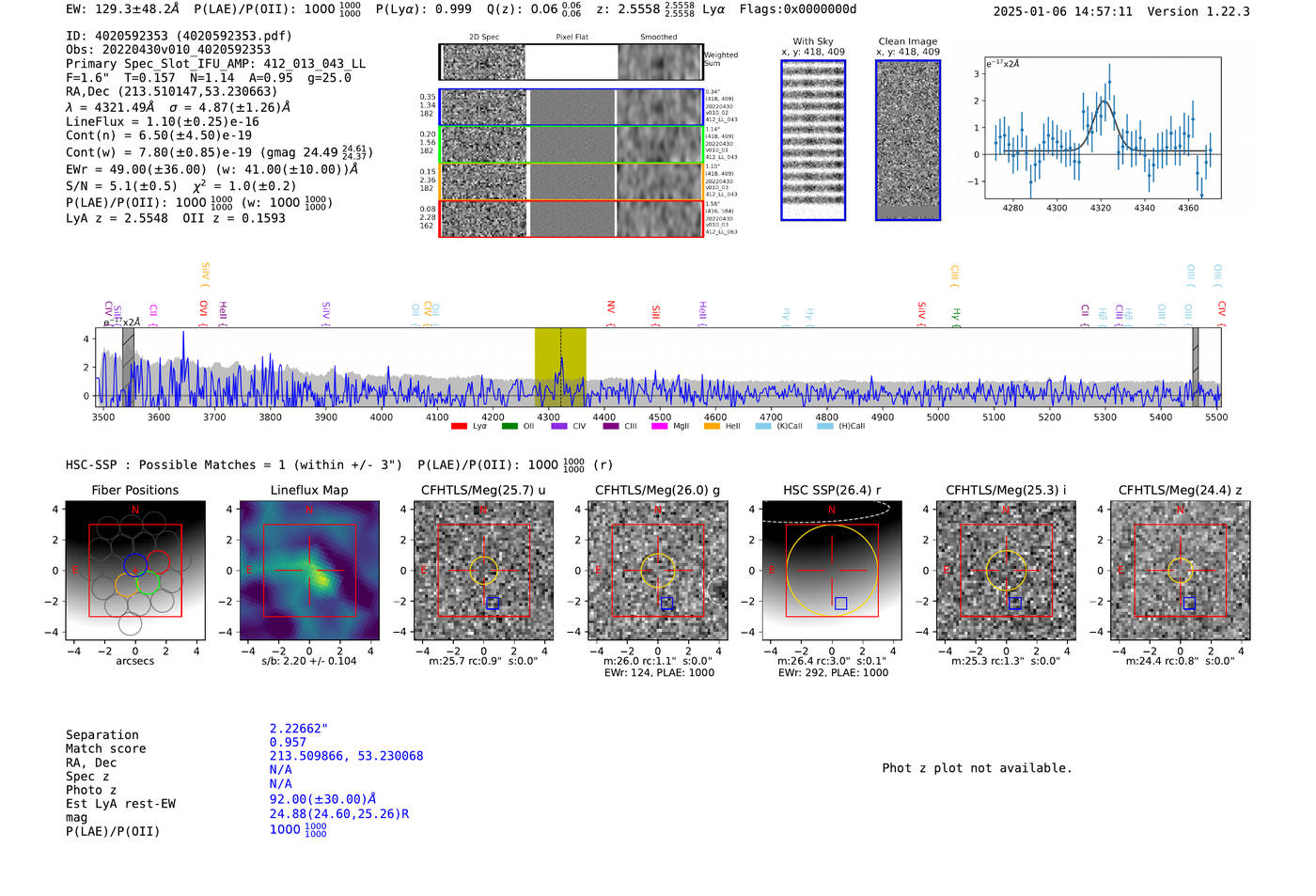Click the green OII legend swatch

(509, 426)
